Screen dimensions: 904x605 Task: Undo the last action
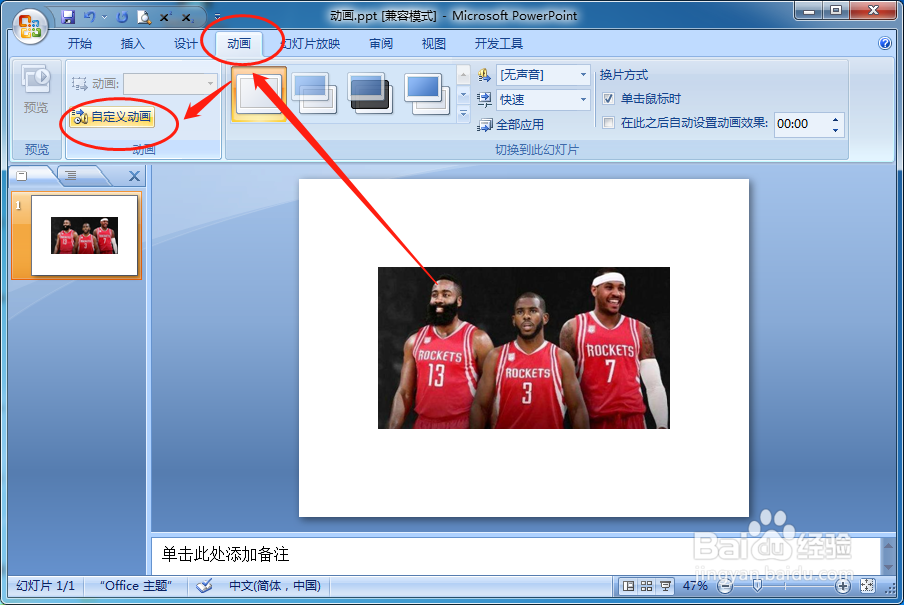tap(89, 17)
